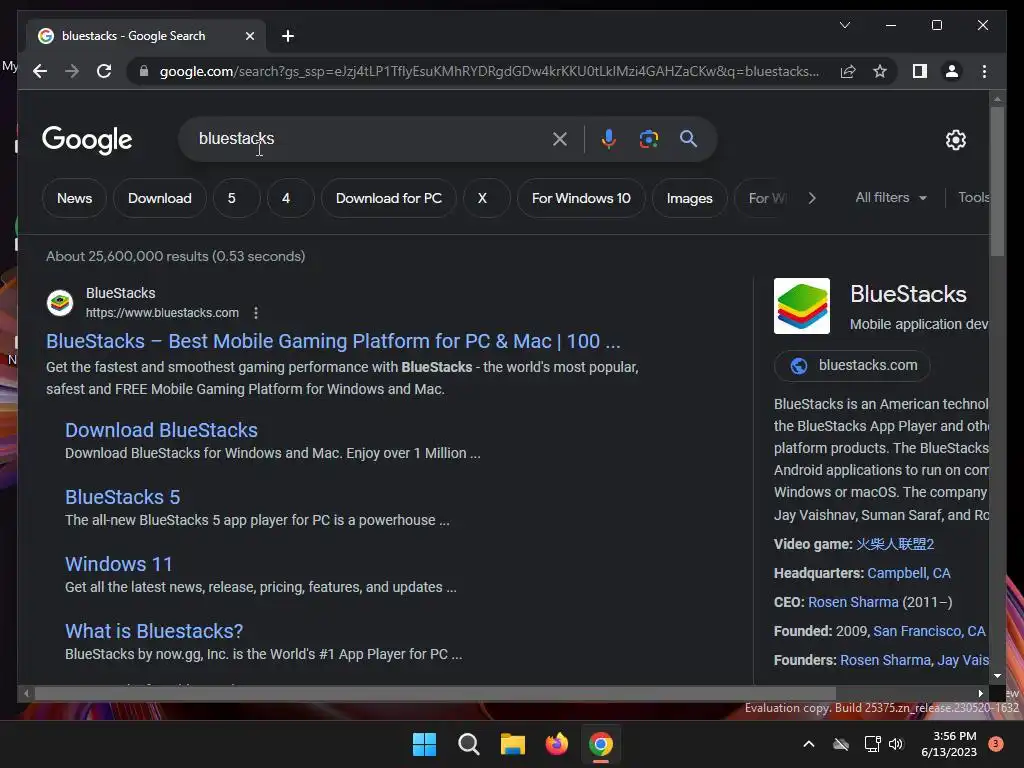The width and height of the screenshot is (1024, 768).
Task: View site information padlock icon
Action: pyautogui.click(x=144, y=71)
